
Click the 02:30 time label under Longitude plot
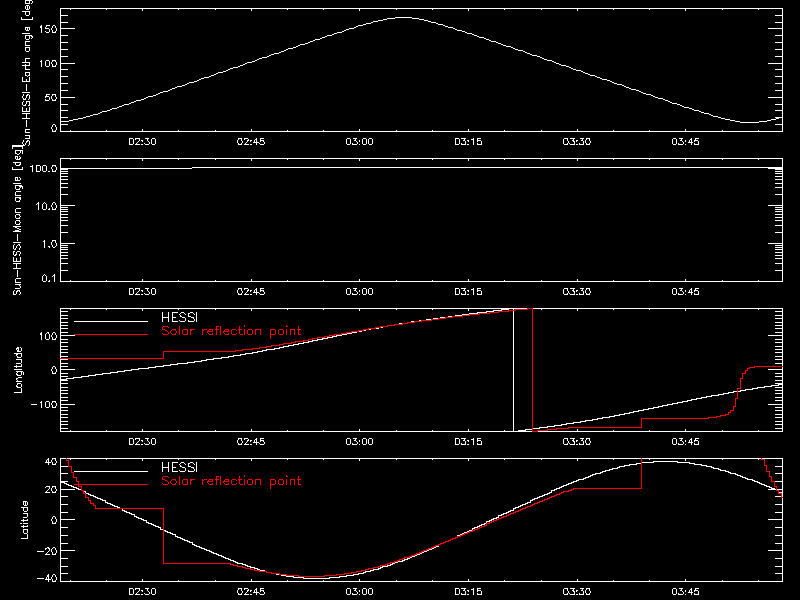point(142,442)
